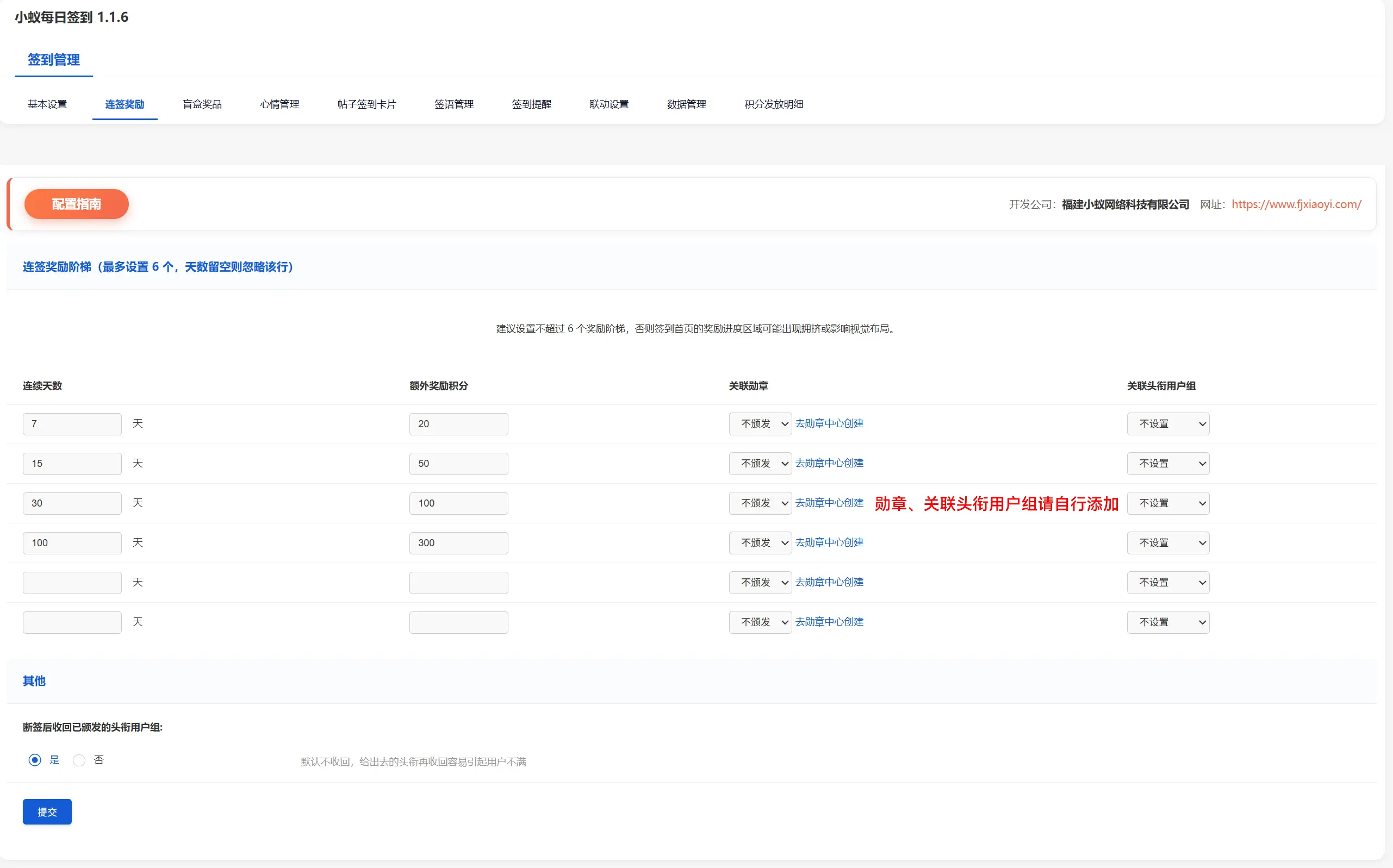This screenshot has width=1393, height=868.
Task: Focus the 连续天数 field containing 7
Action: [72, 423]
